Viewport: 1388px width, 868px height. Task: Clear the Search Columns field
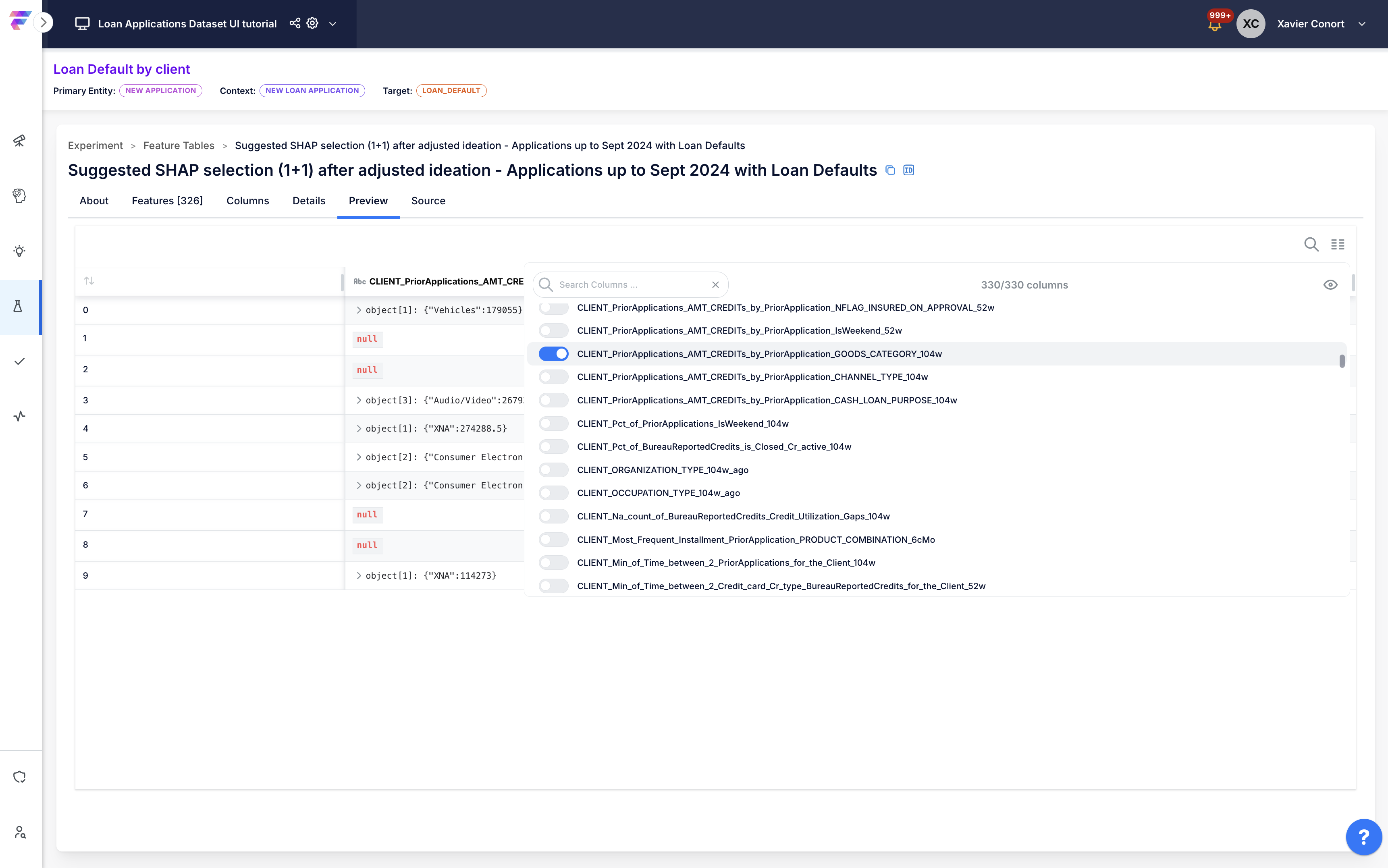pos(715,285)
